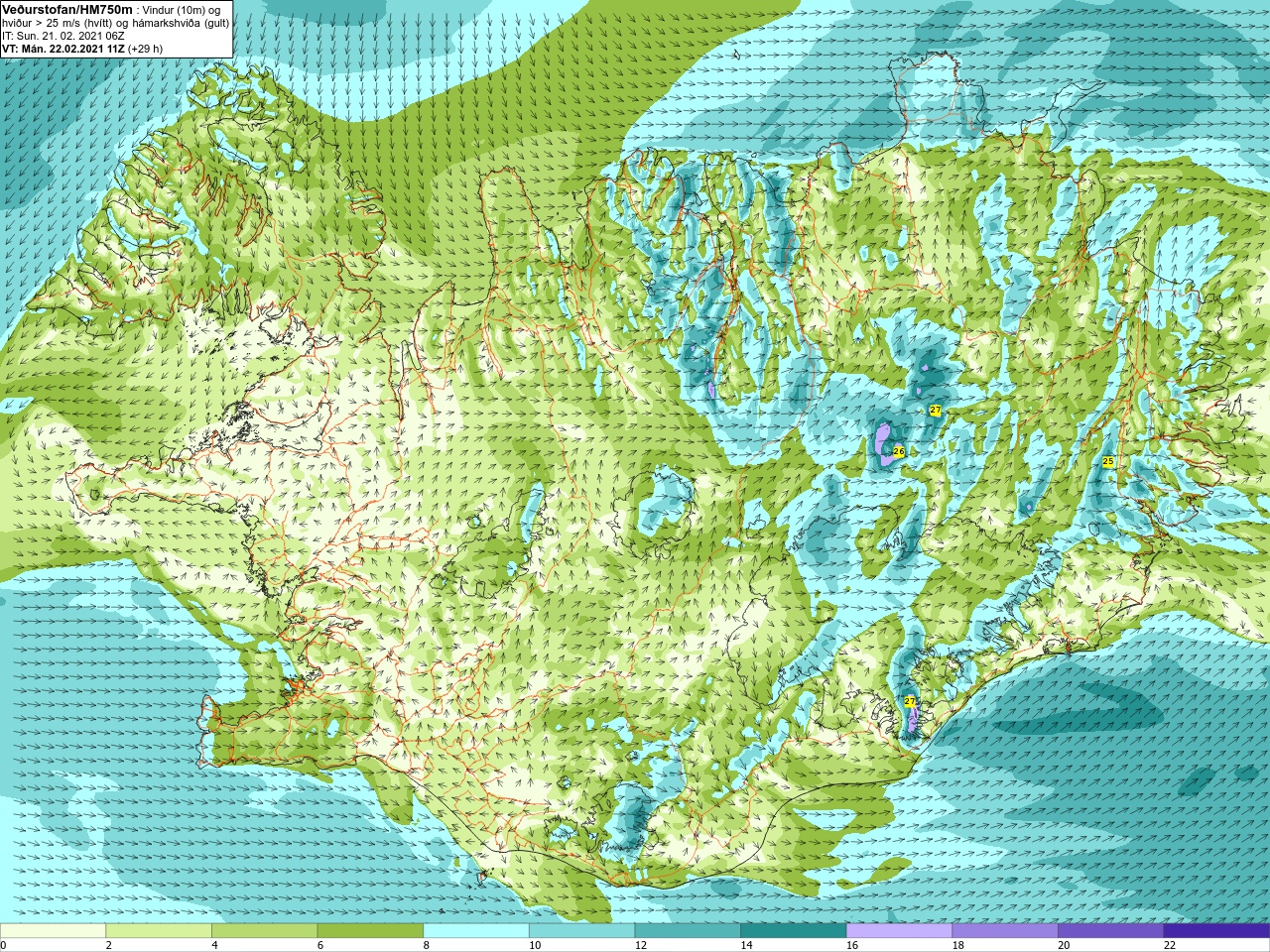Click the legend scale value 6
This screenshot has height=952, width=1270.
pyautogui.click(x=320, y=946)
